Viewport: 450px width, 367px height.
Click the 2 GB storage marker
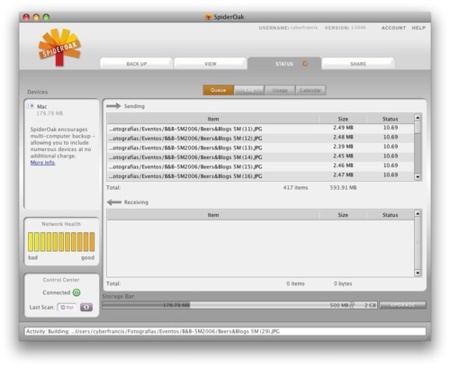[x=370, y=305]
